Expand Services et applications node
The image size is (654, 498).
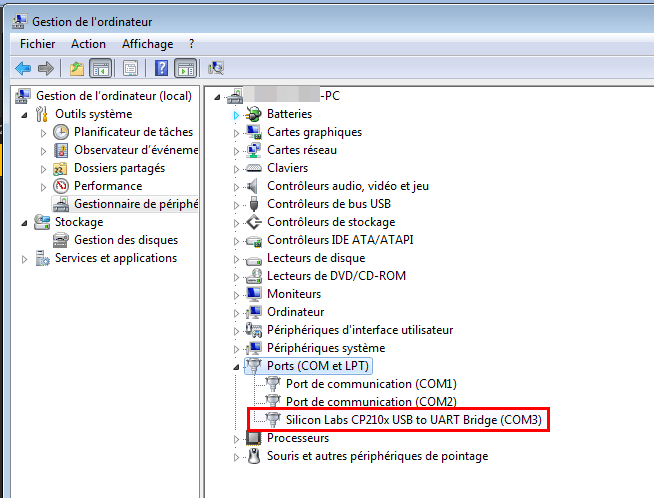pyautogui.click(x=26, y=258)
